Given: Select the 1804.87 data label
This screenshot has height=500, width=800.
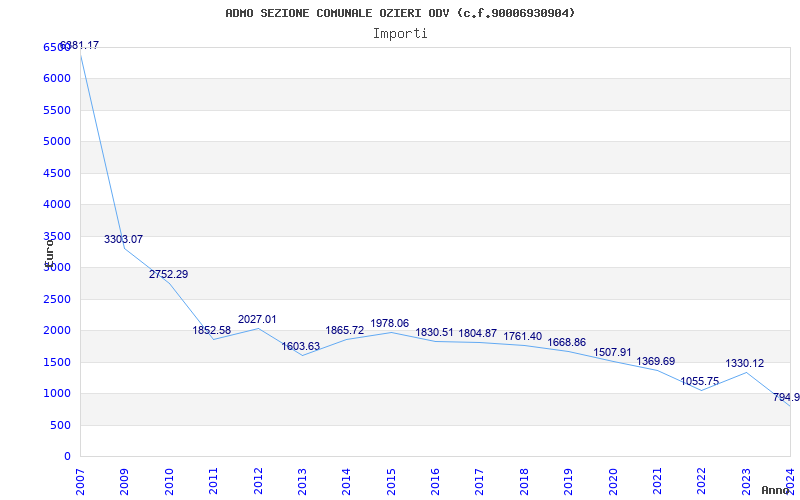Looking at the screenshot, I should [x=478, y=334].
